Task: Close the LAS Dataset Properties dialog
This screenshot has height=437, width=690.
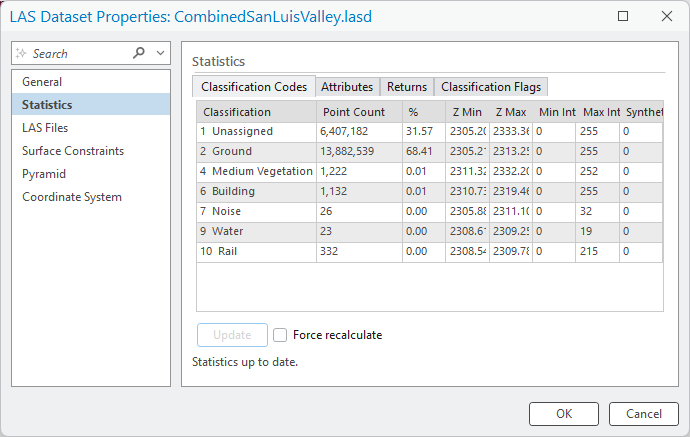Action: coord(666,16)
